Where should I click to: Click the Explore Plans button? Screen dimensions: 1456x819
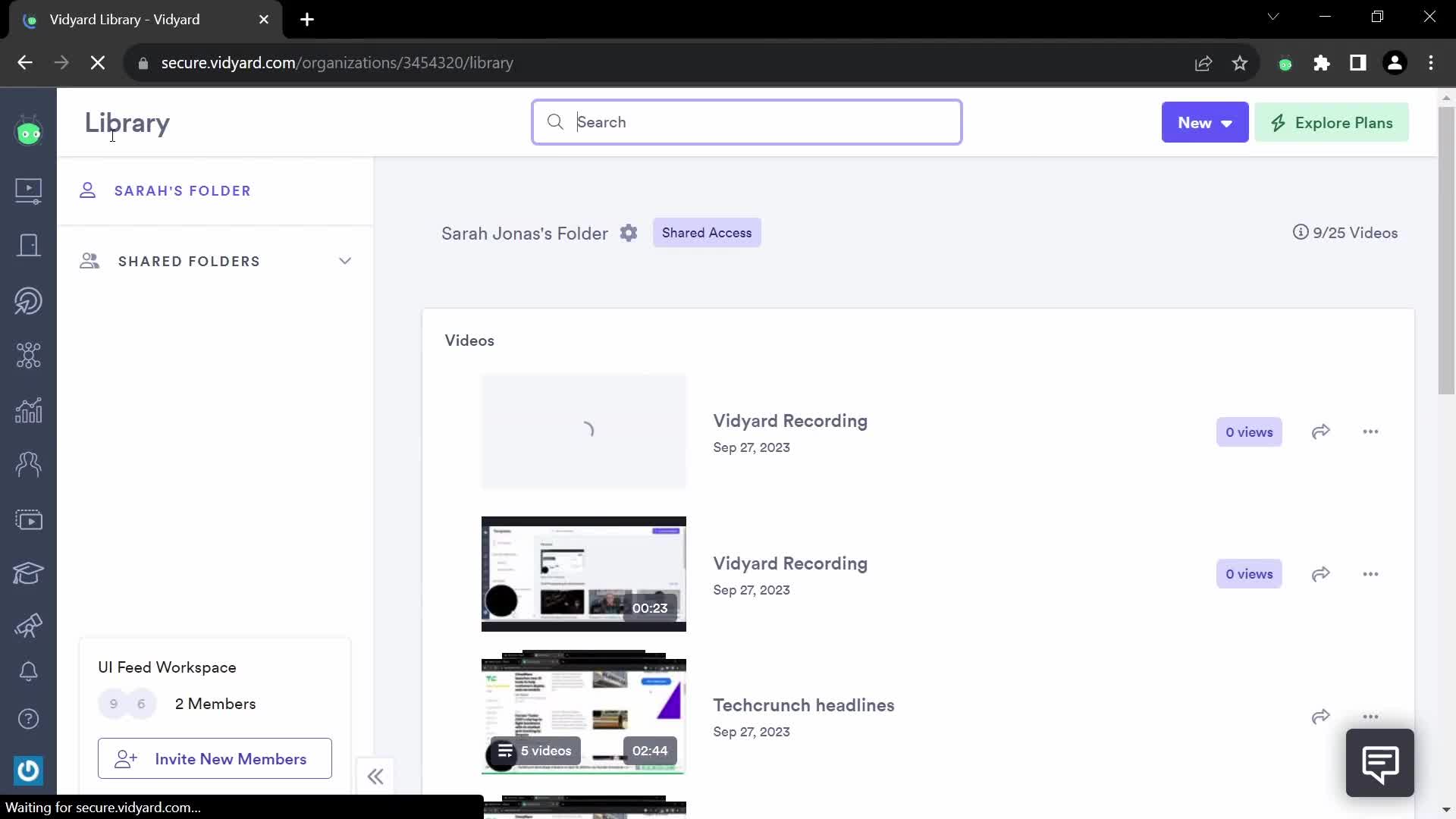1332,123
